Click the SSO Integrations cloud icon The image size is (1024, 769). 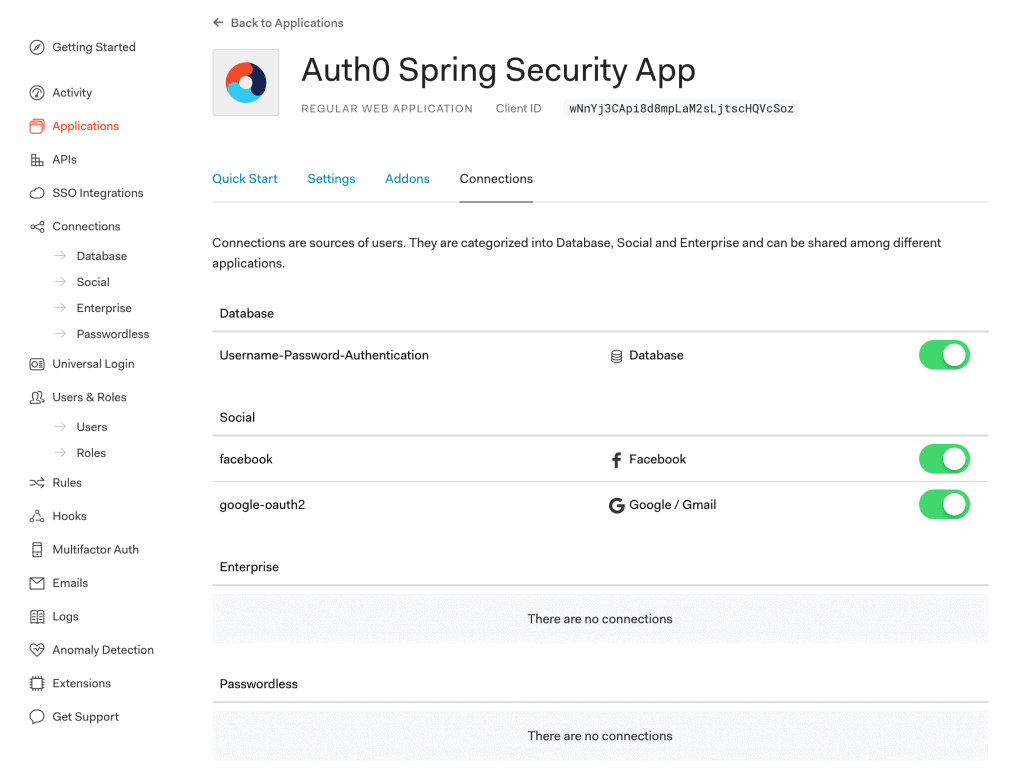[37, 193]
